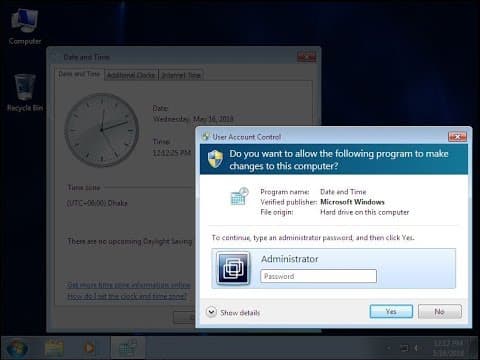480x360 pixels.
Task: Open 'Get more time zone information online' link
Action: pyautogui.click(x=129, y=285)
